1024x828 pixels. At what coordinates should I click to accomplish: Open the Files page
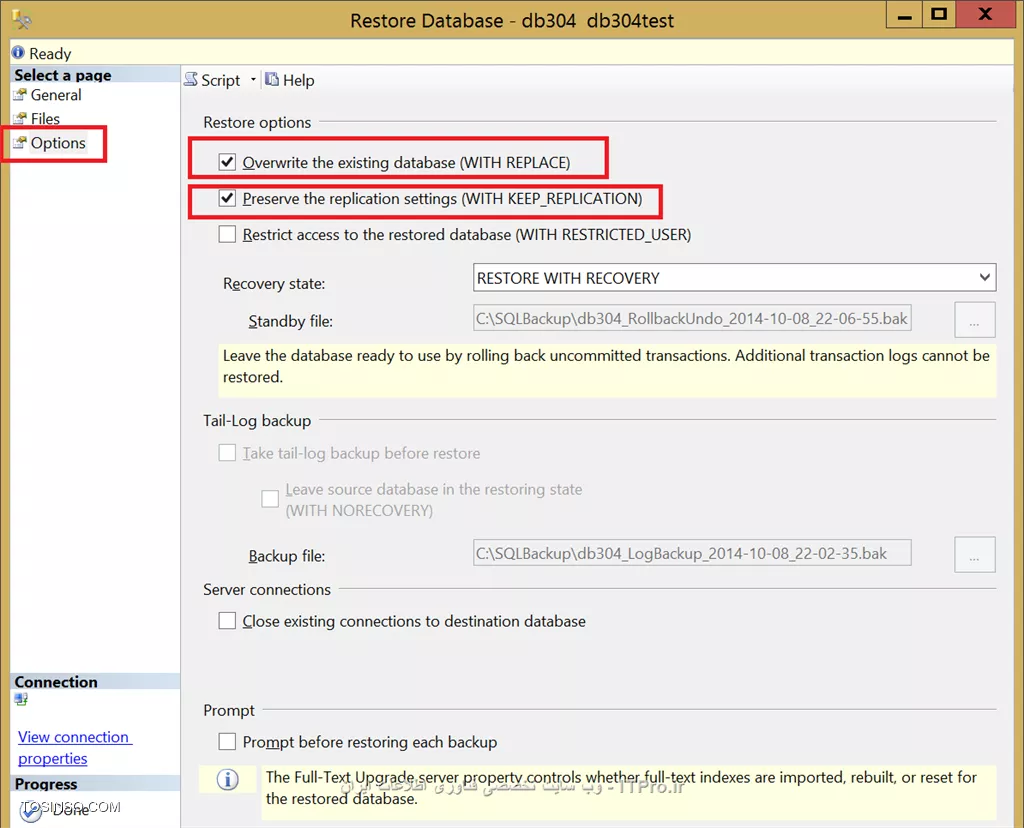coord(45,119)
